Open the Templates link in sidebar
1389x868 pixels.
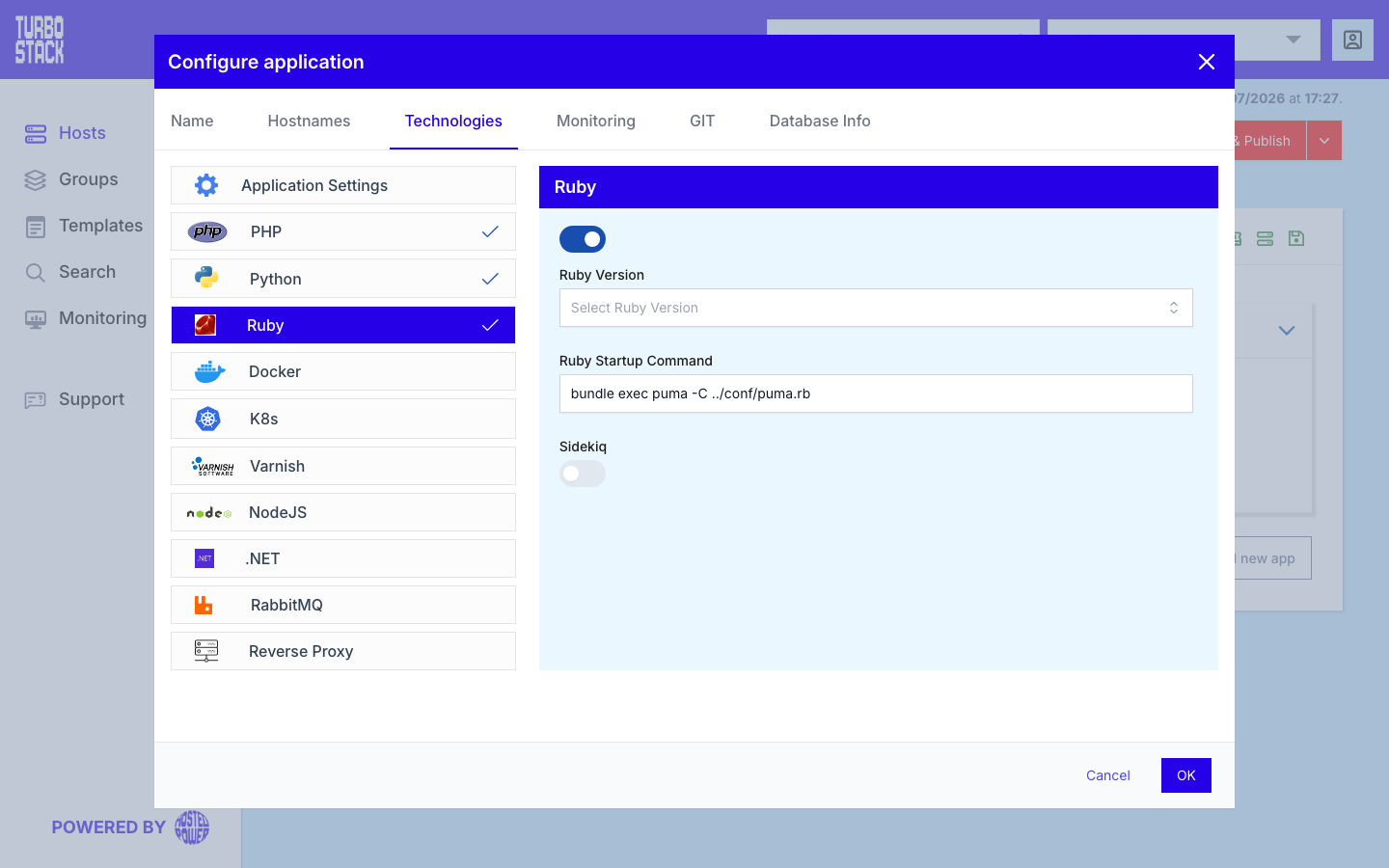point(100,226)
